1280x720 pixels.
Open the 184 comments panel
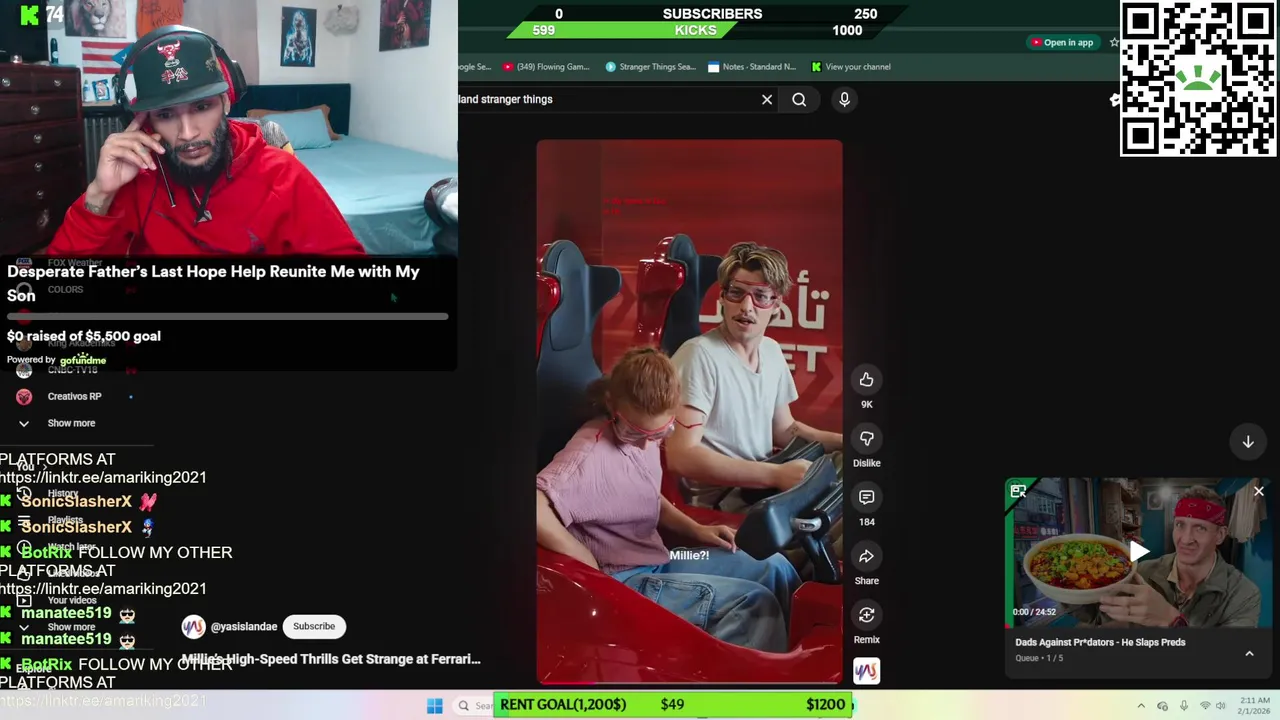[866, 497]
